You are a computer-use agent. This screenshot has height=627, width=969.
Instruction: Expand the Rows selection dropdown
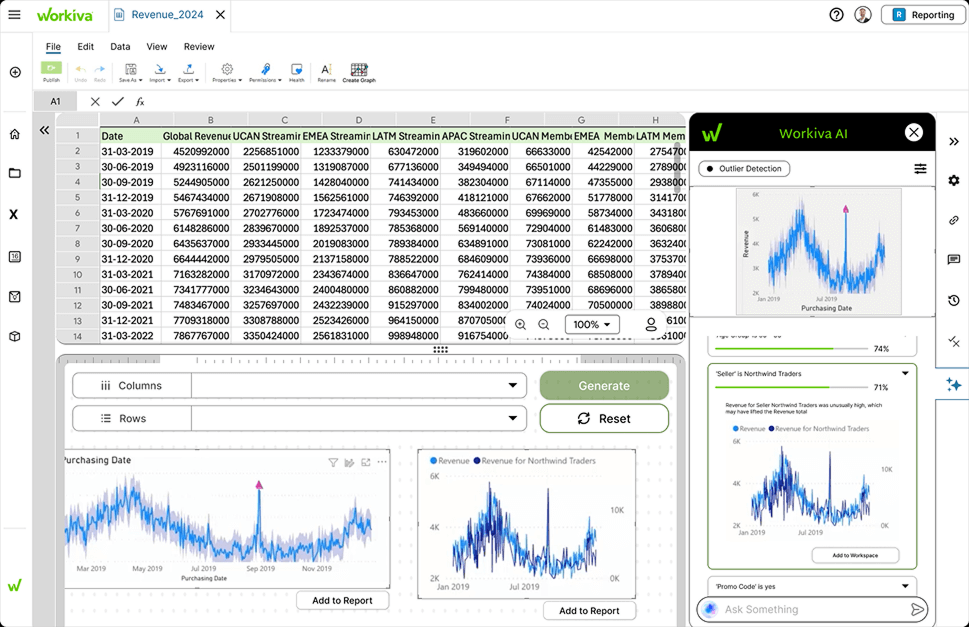point(513,418)
